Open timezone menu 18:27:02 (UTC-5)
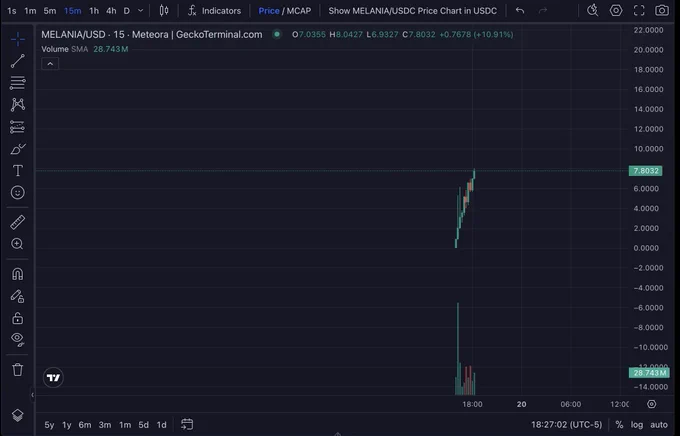680x436 pixels. (x=566, y=425)
